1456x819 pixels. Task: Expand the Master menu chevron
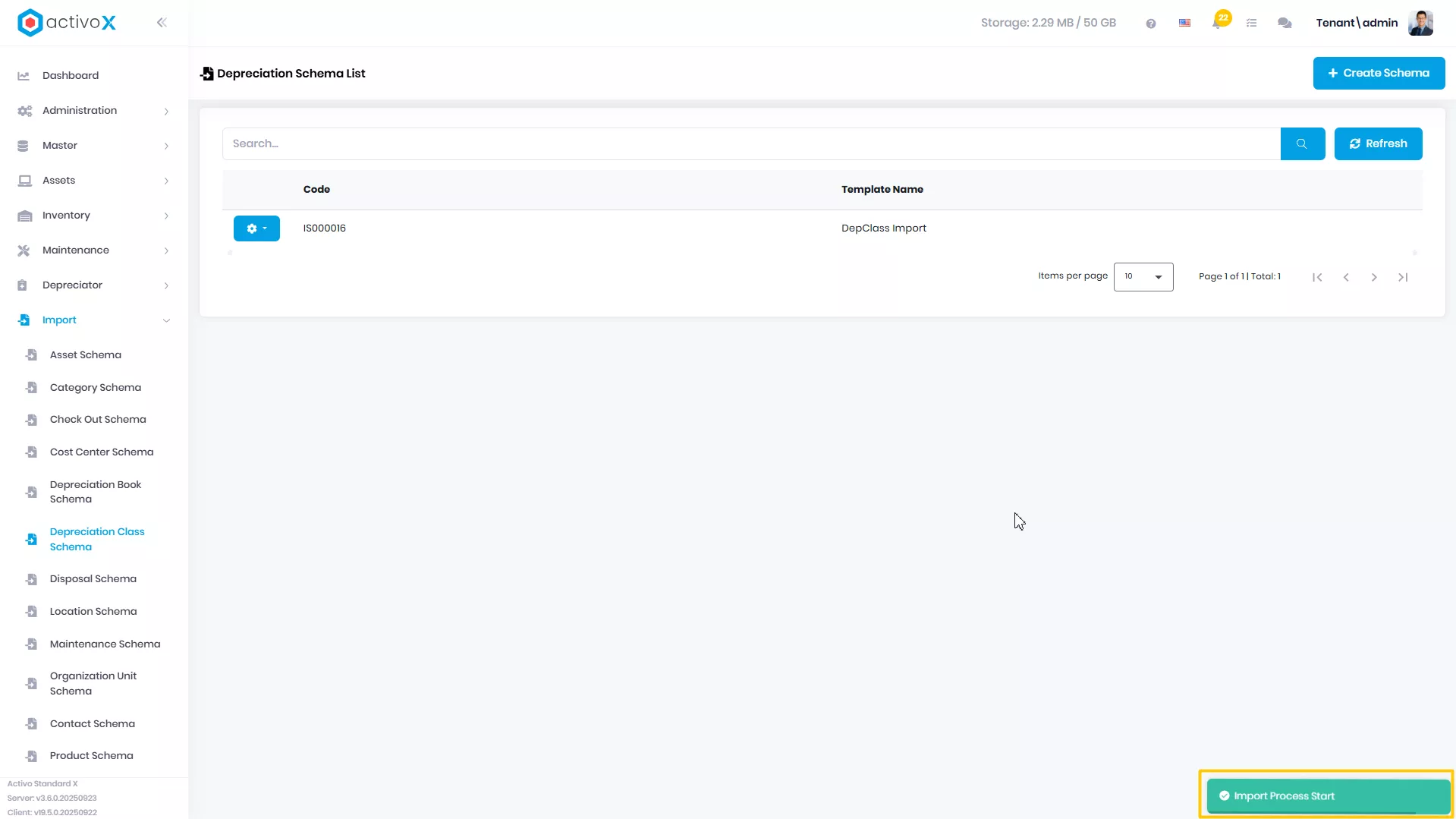[166, 146]
